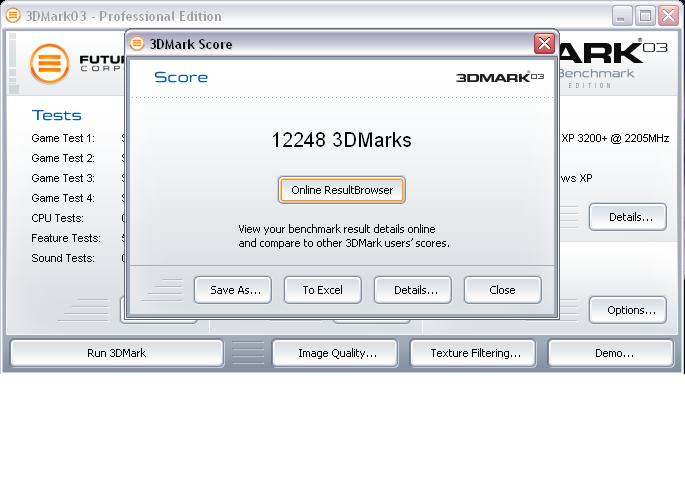Select the Game Test 4 label
This screenshot has height=480, width=685.
pos(63,198)
